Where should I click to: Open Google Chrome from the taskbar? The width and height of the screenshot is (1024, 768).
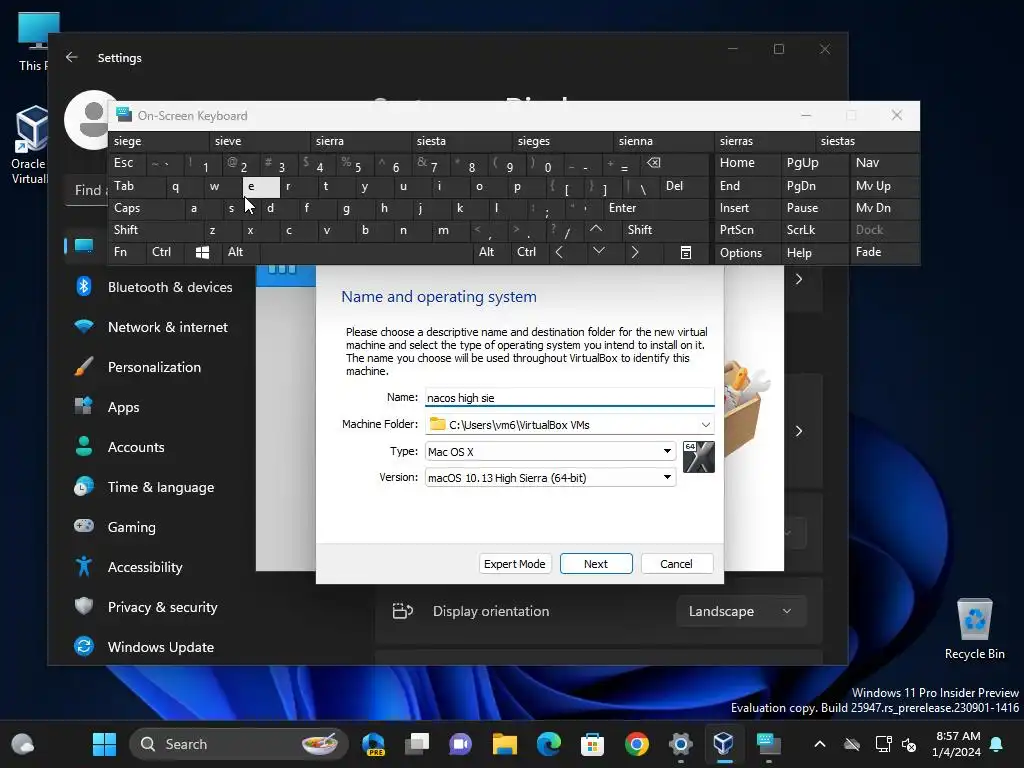coord(637,744)
